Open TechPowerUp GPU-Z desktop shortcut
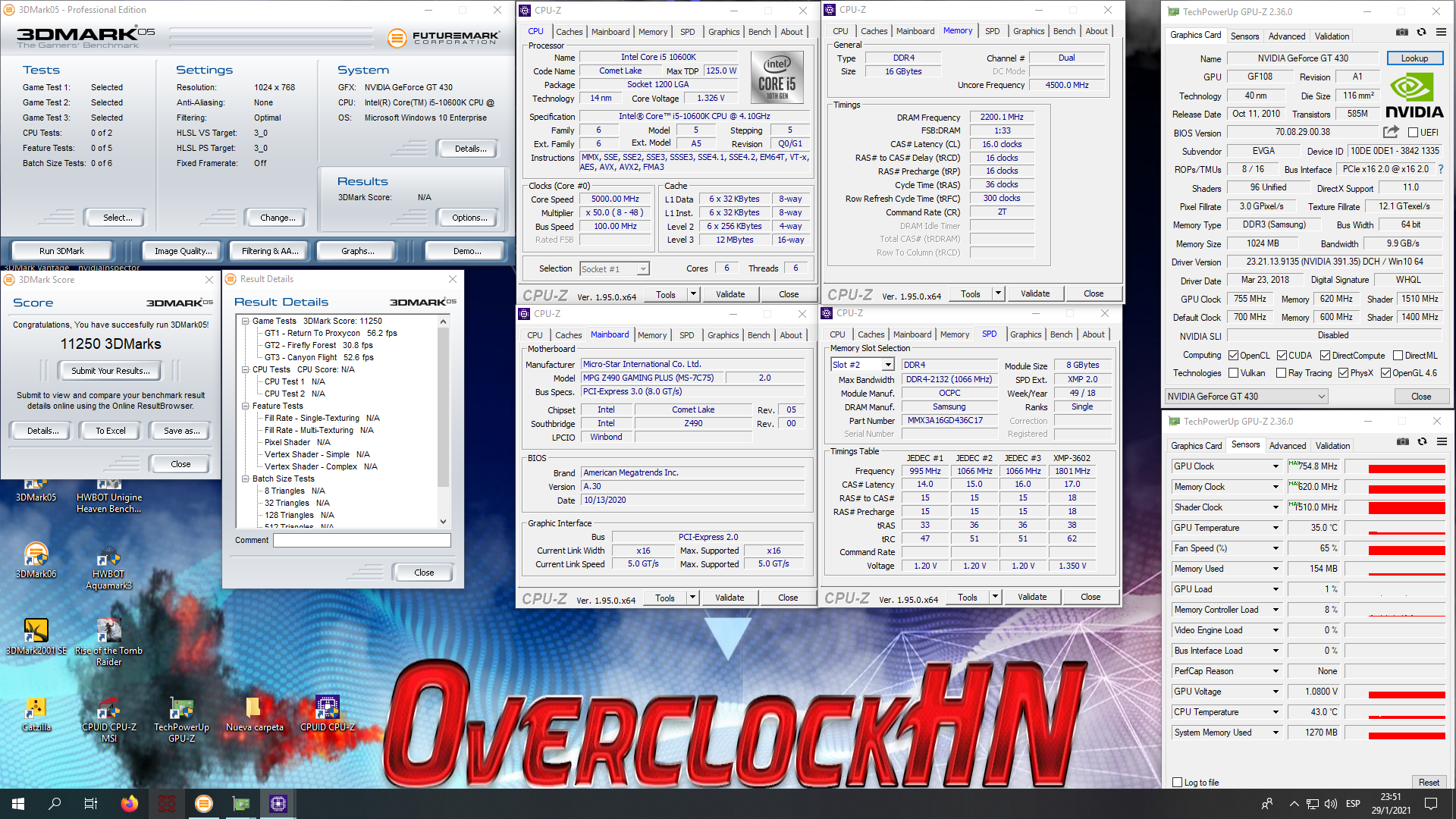The width and height of the screenshot is (1456, 819). point(181,719)
